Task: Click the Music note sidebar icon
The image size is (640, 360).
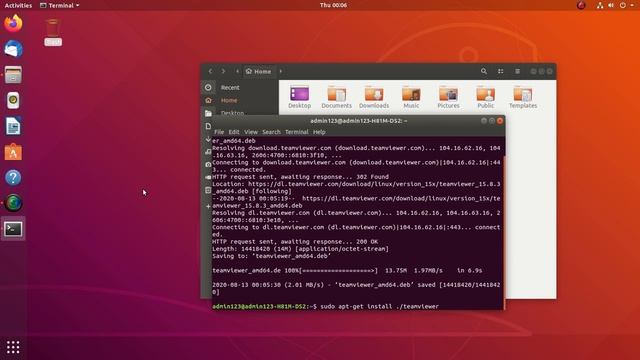Action: point(208,152)
